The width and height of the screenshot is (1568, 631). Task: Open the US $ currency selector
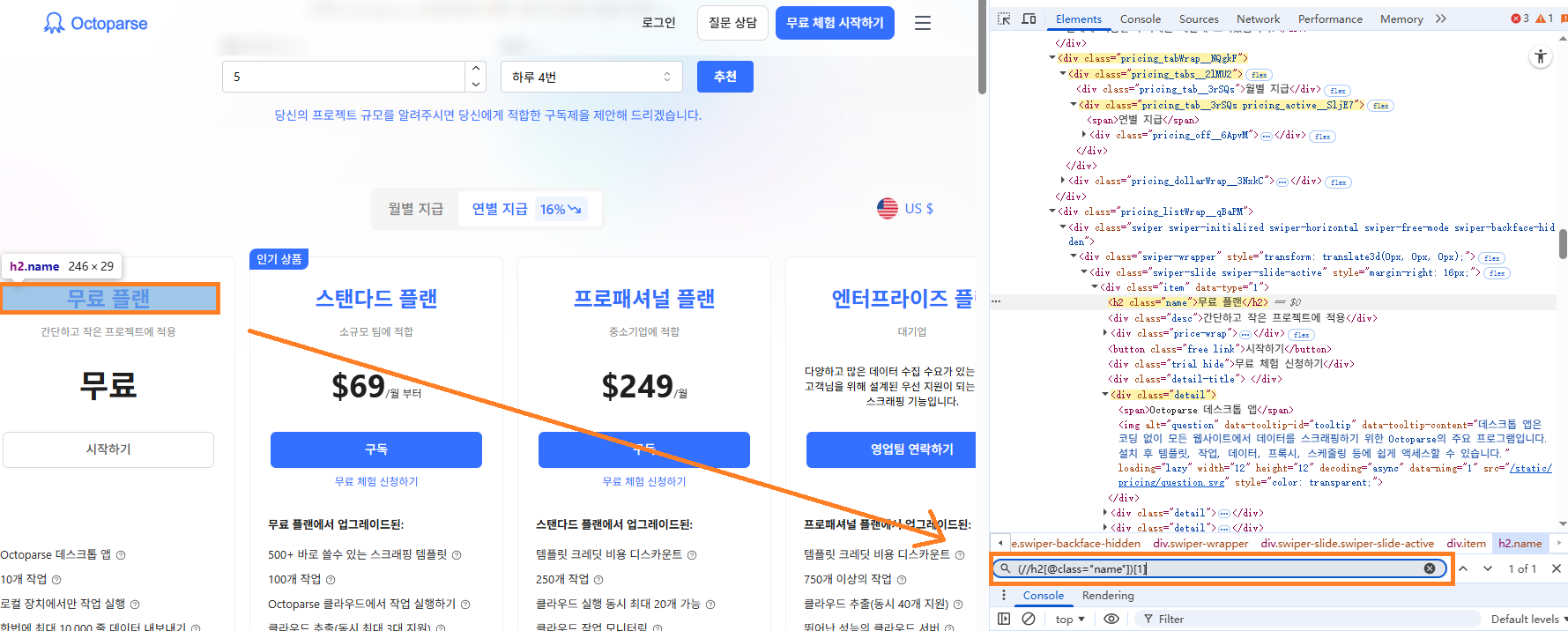(905, 209)
